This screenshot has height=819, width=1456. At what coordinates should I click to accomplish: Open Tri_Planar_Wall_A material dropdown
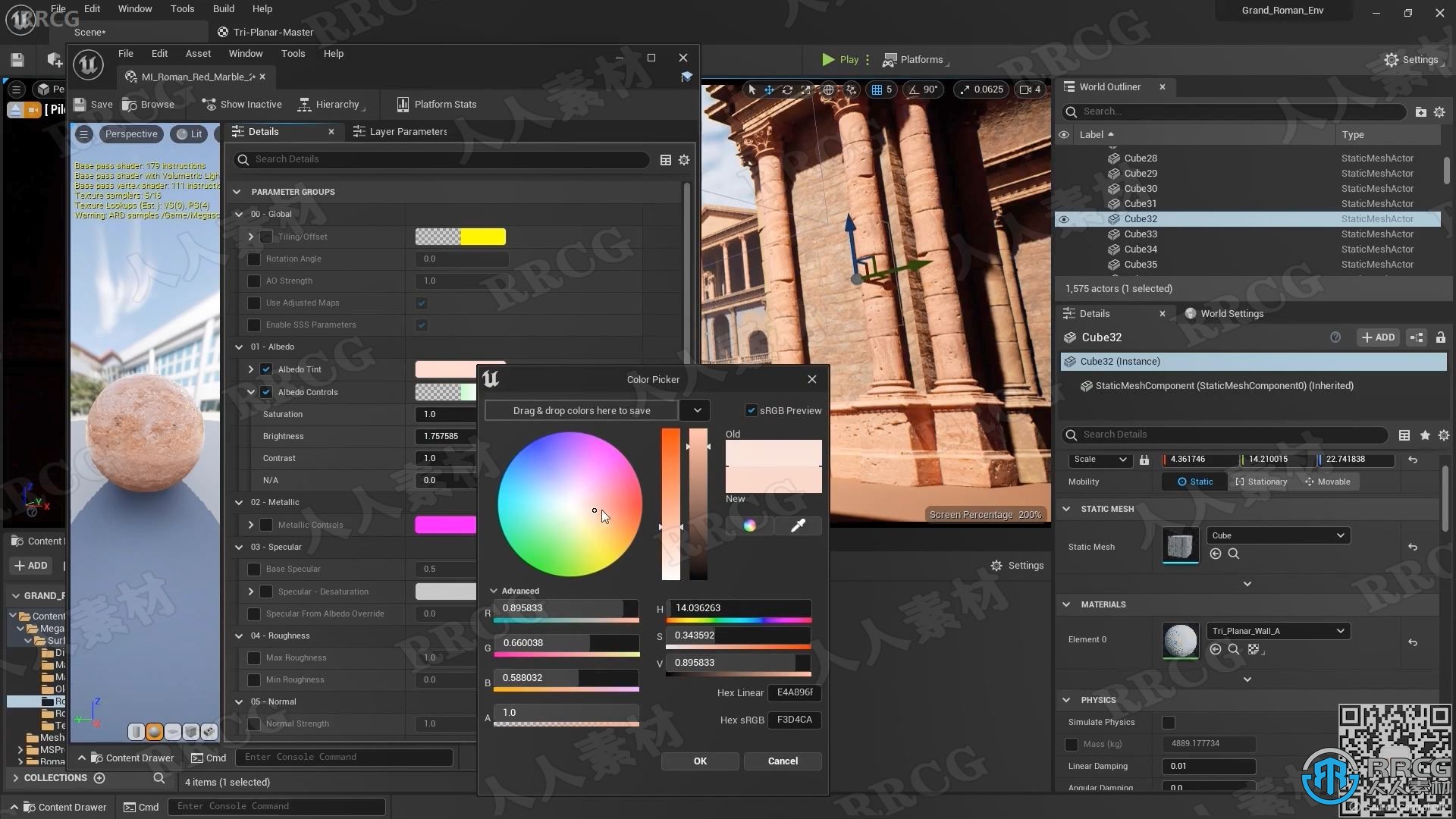[1278, 631]
